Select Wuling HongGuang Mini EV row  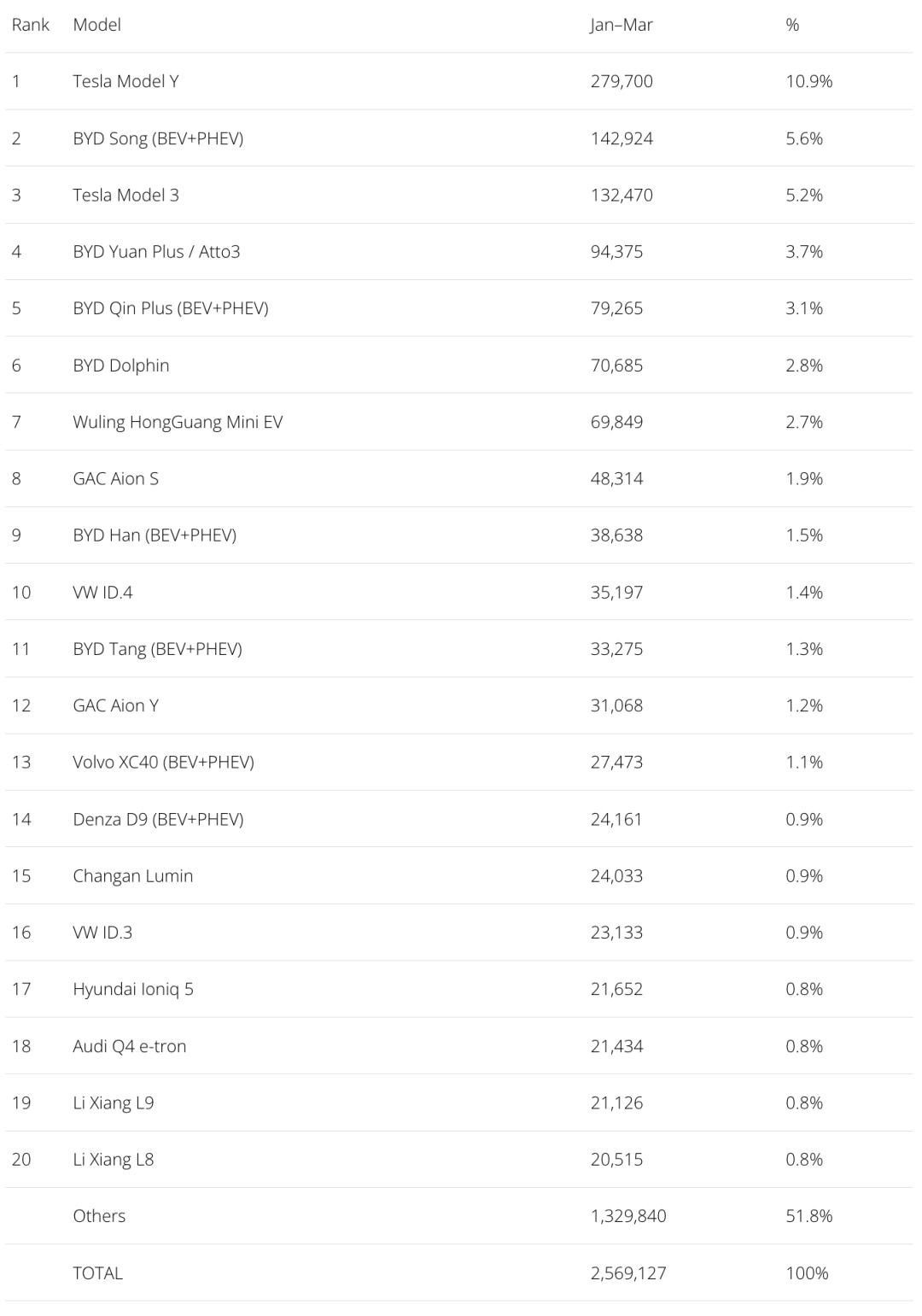pos(178,422)
